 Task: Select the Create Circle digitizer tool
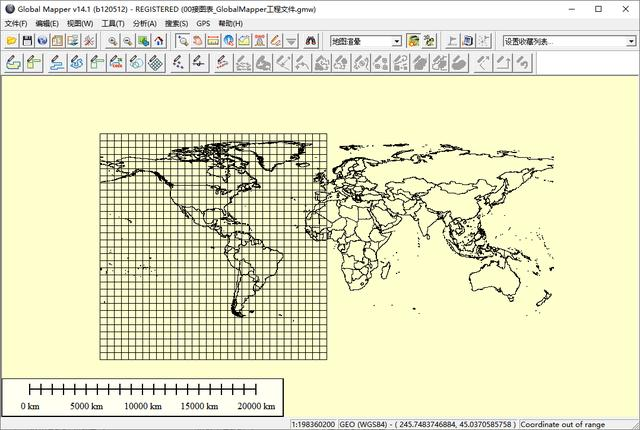point(136,63)
